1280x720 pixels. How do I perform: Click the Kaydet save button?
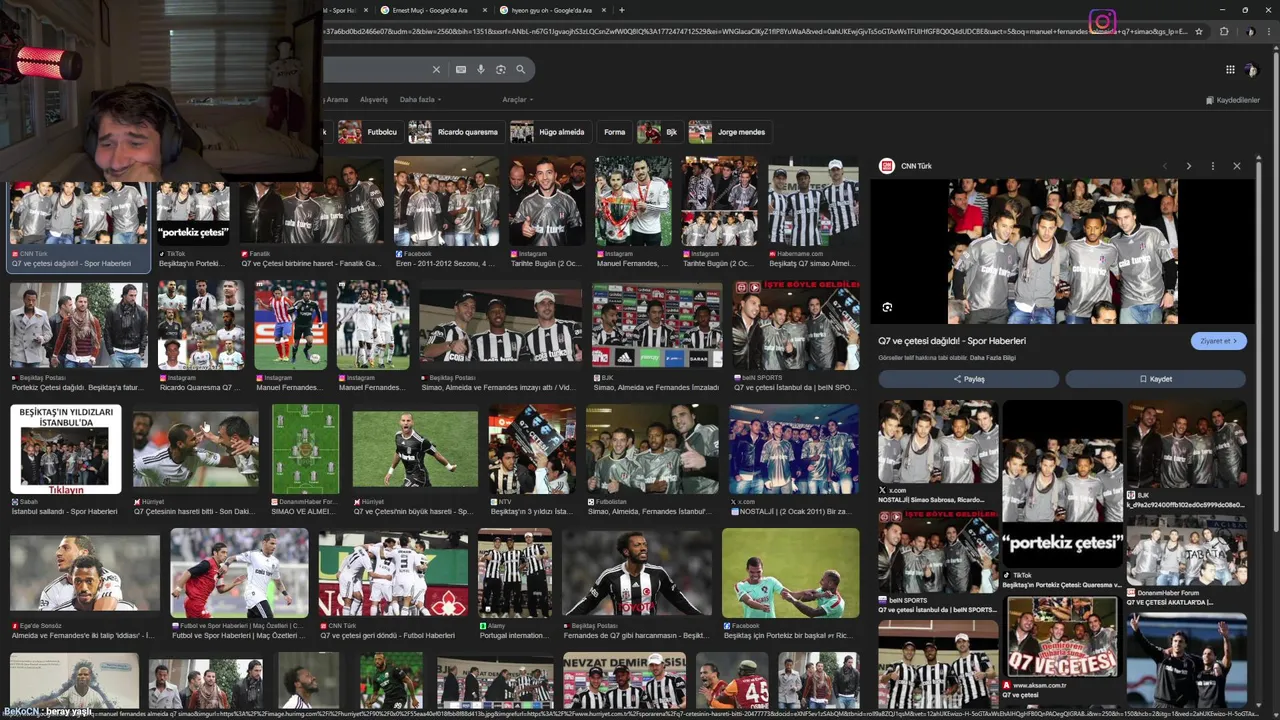pos(1155,379)
